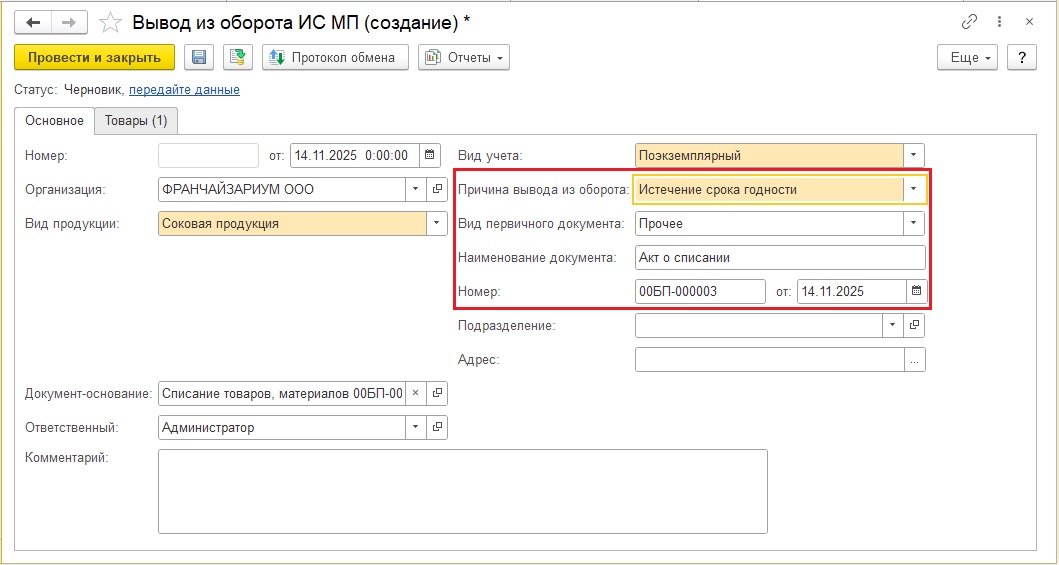Expand the Организация dropdown list
The height and width of the screenshot is (565, 1059).
416,190
